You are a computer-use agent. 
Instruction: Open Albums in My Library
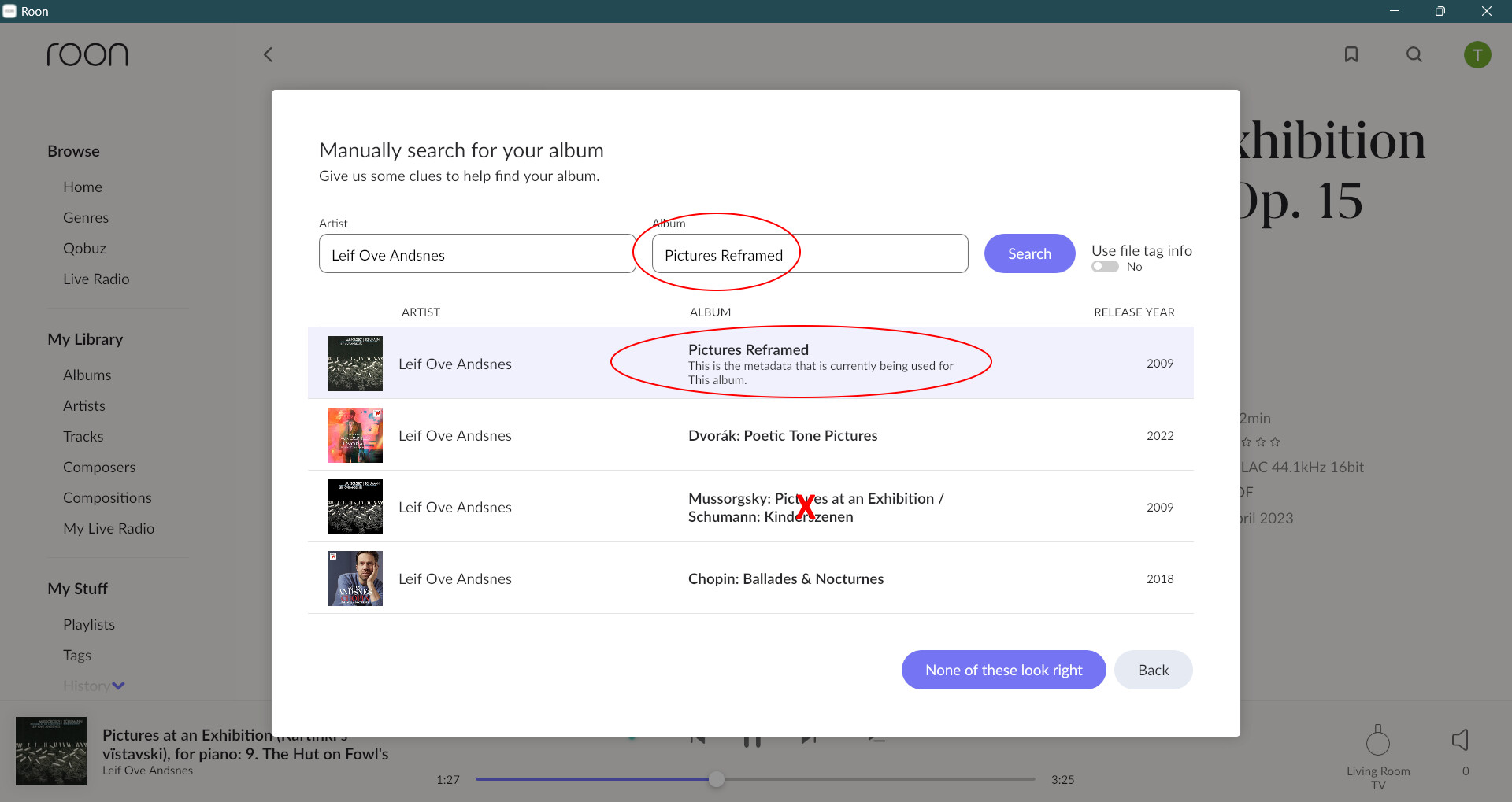click(x=87, y=375)
